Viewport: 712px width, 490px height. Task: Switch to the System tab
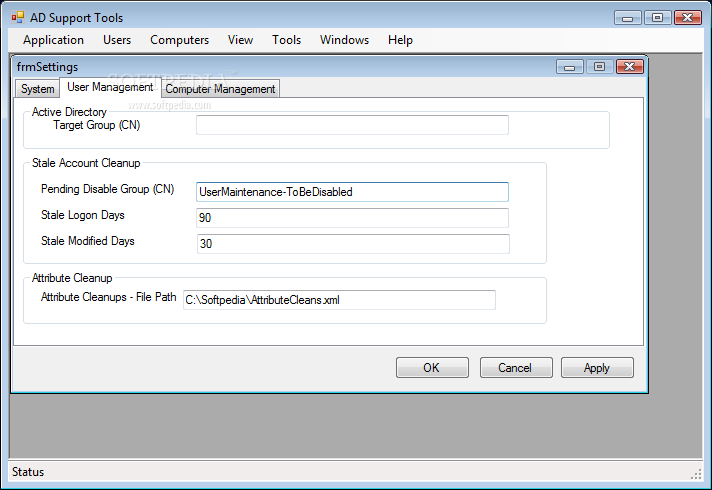pyautogui.click(x=37, y=89)
